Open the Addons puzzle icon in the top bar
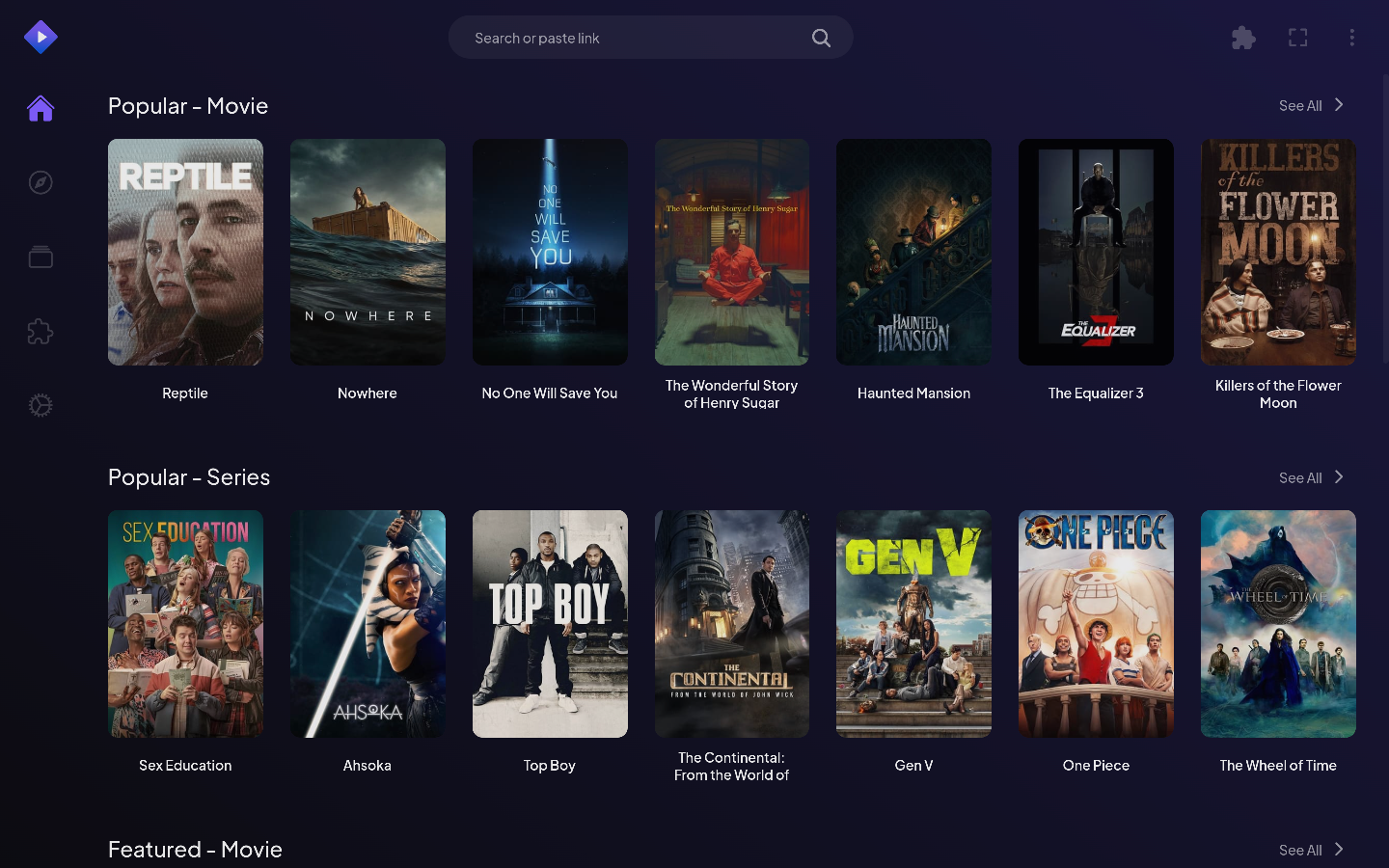The height and width of the screenshot is (868, 1389). coord(1243,38)
